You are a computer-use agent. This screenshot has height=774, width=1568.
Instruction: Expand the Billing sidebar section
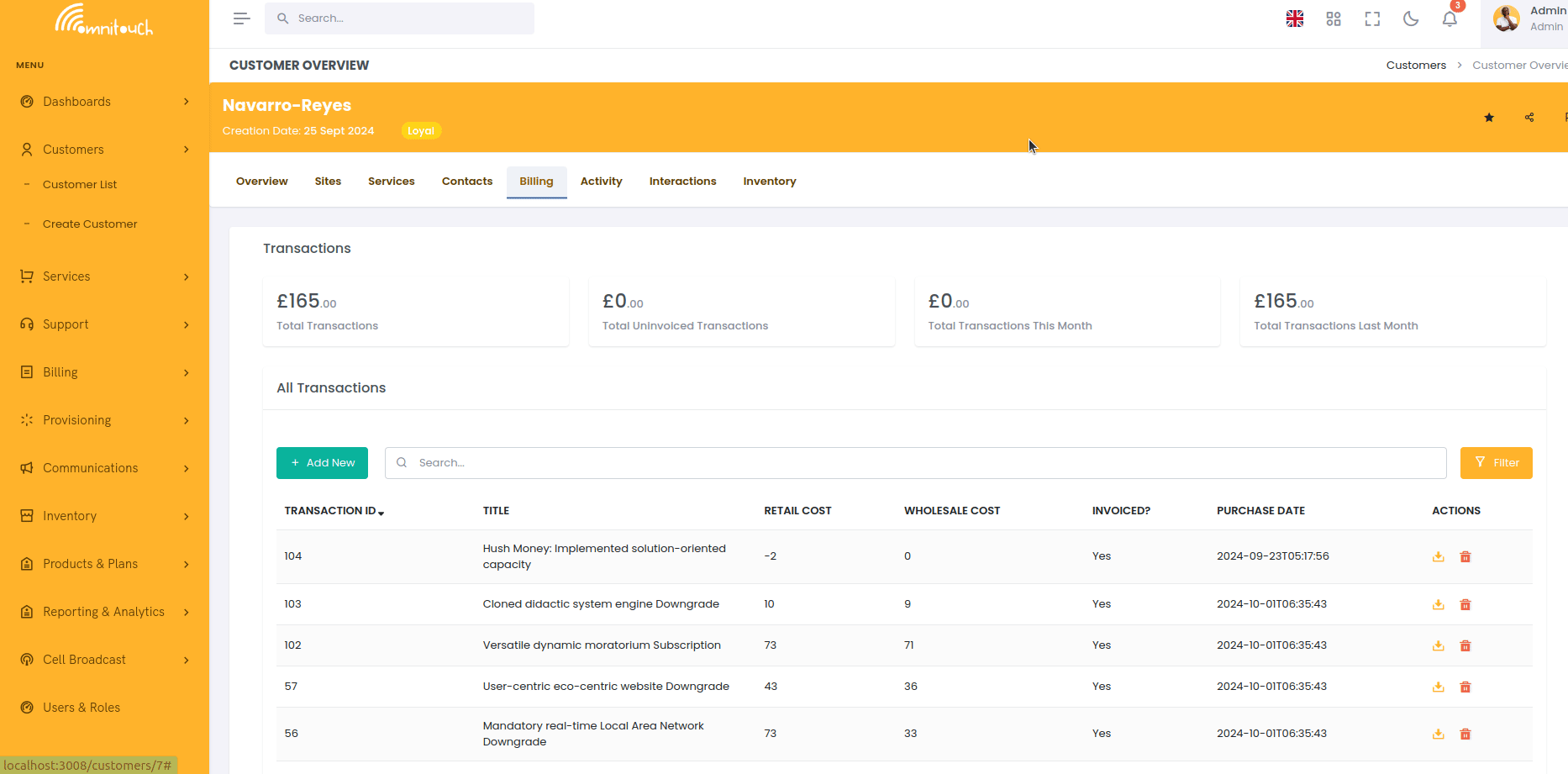(x=104, y=372)
